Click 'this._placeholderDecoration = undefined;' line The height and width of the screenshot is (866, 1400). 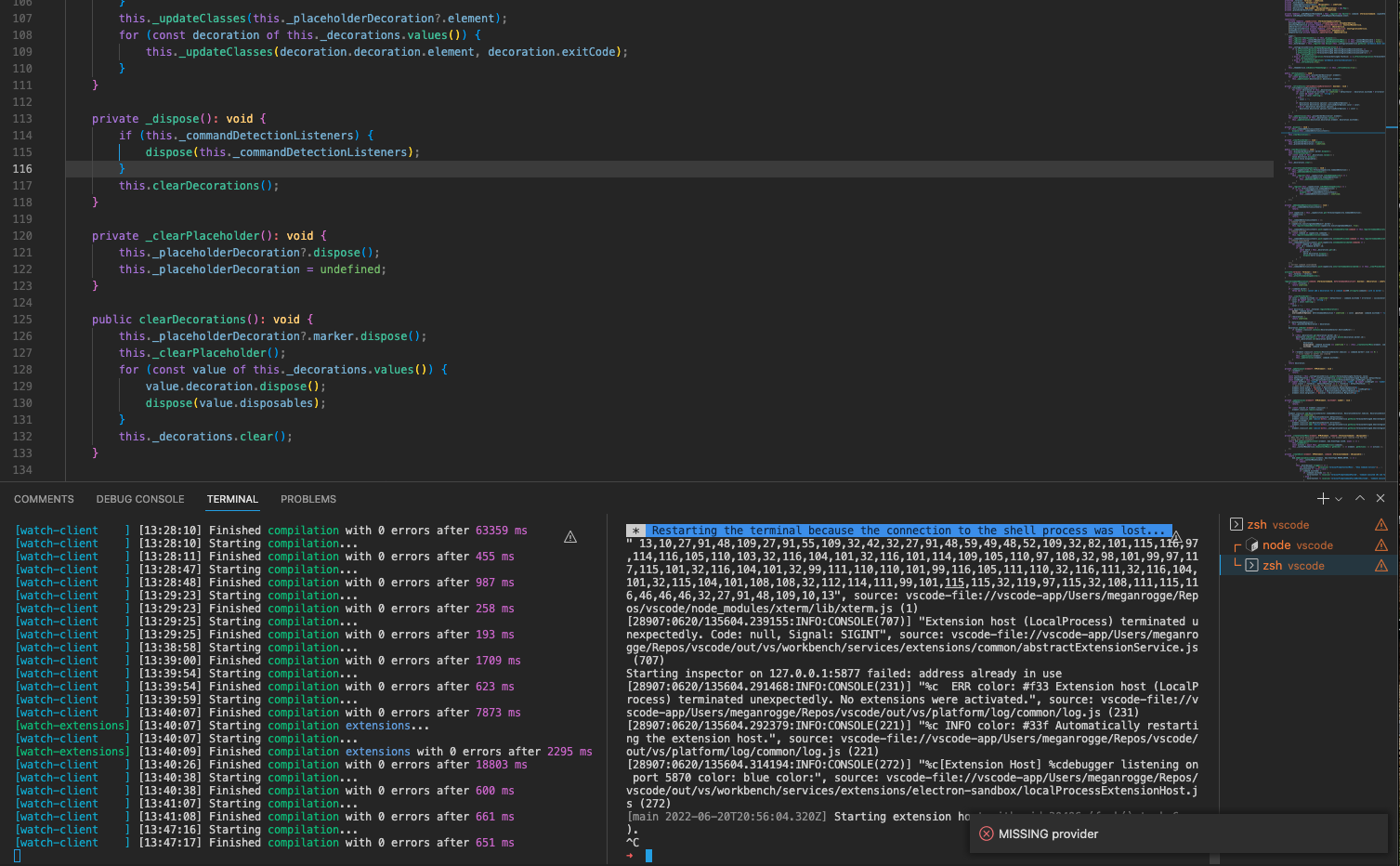point(253,269)
